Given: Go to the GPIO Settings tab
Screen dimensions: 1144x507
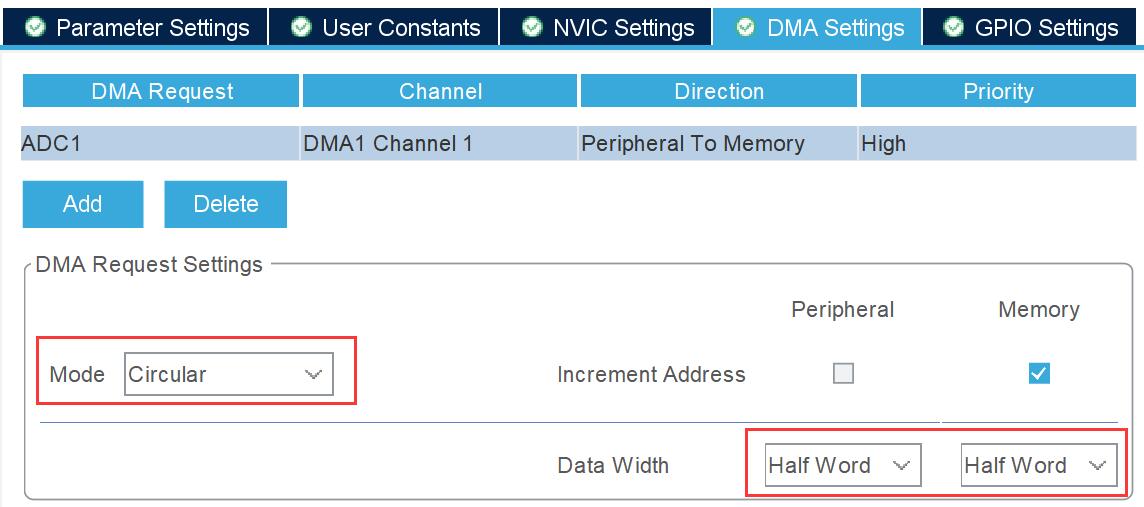Looking at the screenshot, I should coord(1046,27).
